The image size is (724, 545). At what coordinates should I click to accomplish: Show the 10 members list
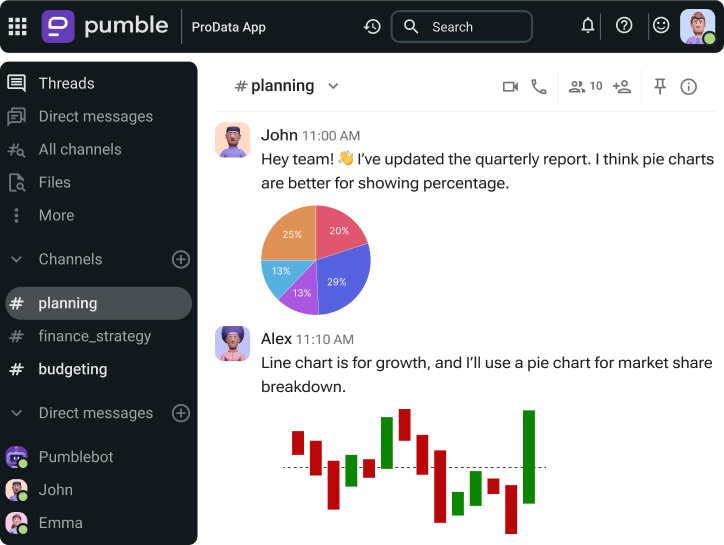pos(585,86)
